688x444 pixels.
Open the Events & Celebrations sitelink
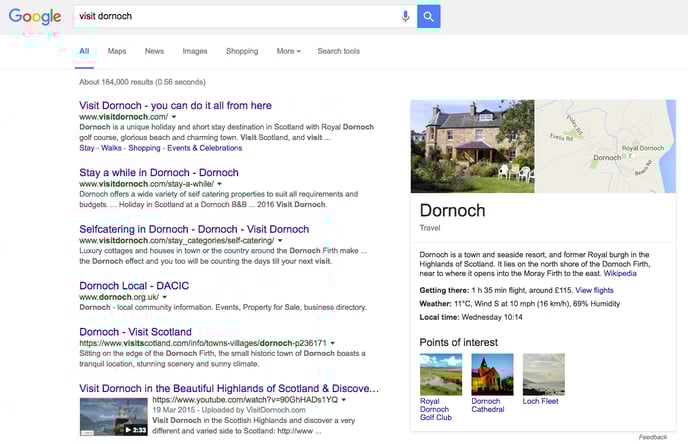click(x=204, y=148)
